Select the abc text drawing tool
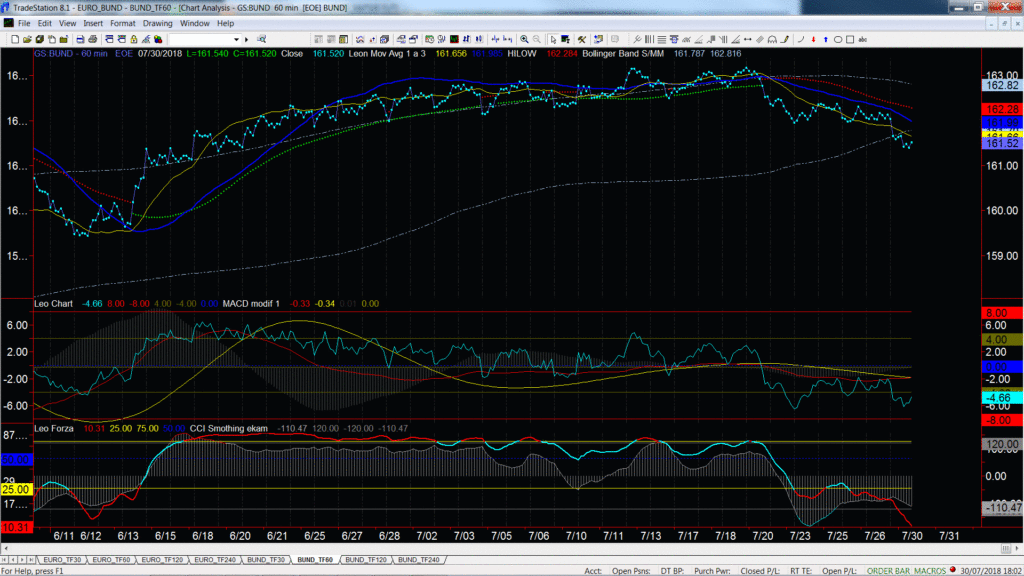Image resolution: width=1024 pixels, height=576 pixels. coord(862,39)
